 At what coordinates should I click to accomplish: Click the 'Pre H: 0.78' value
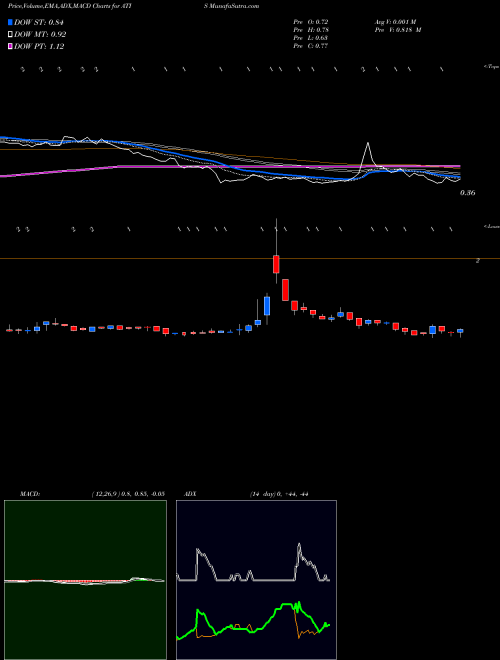pos(311,30)
